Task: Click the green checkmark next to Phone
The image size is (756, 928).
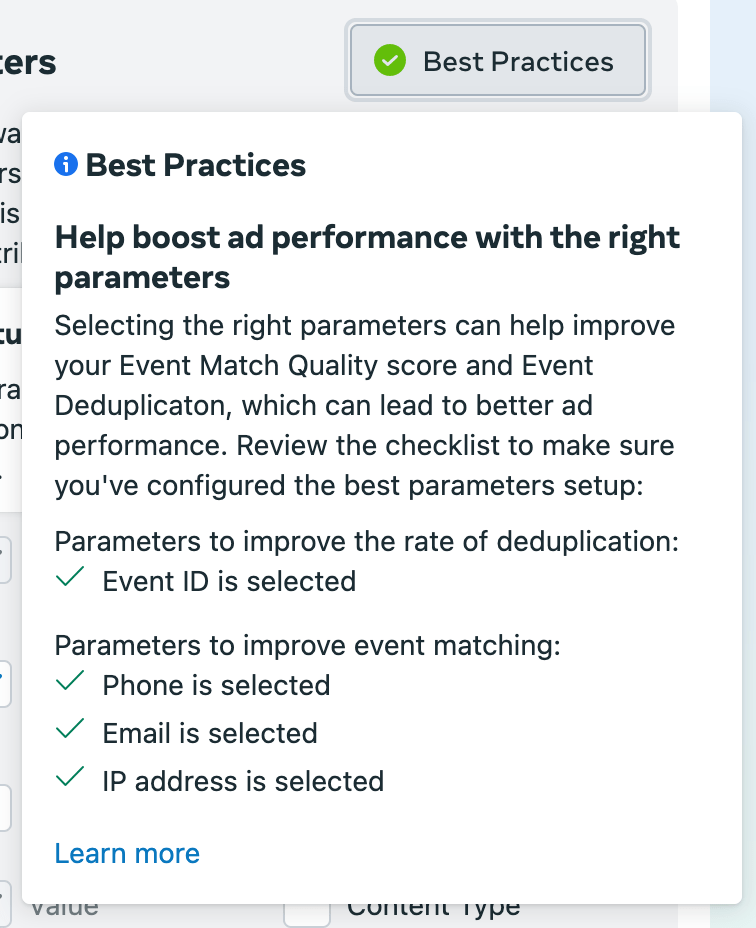Action: pos(69,684)
